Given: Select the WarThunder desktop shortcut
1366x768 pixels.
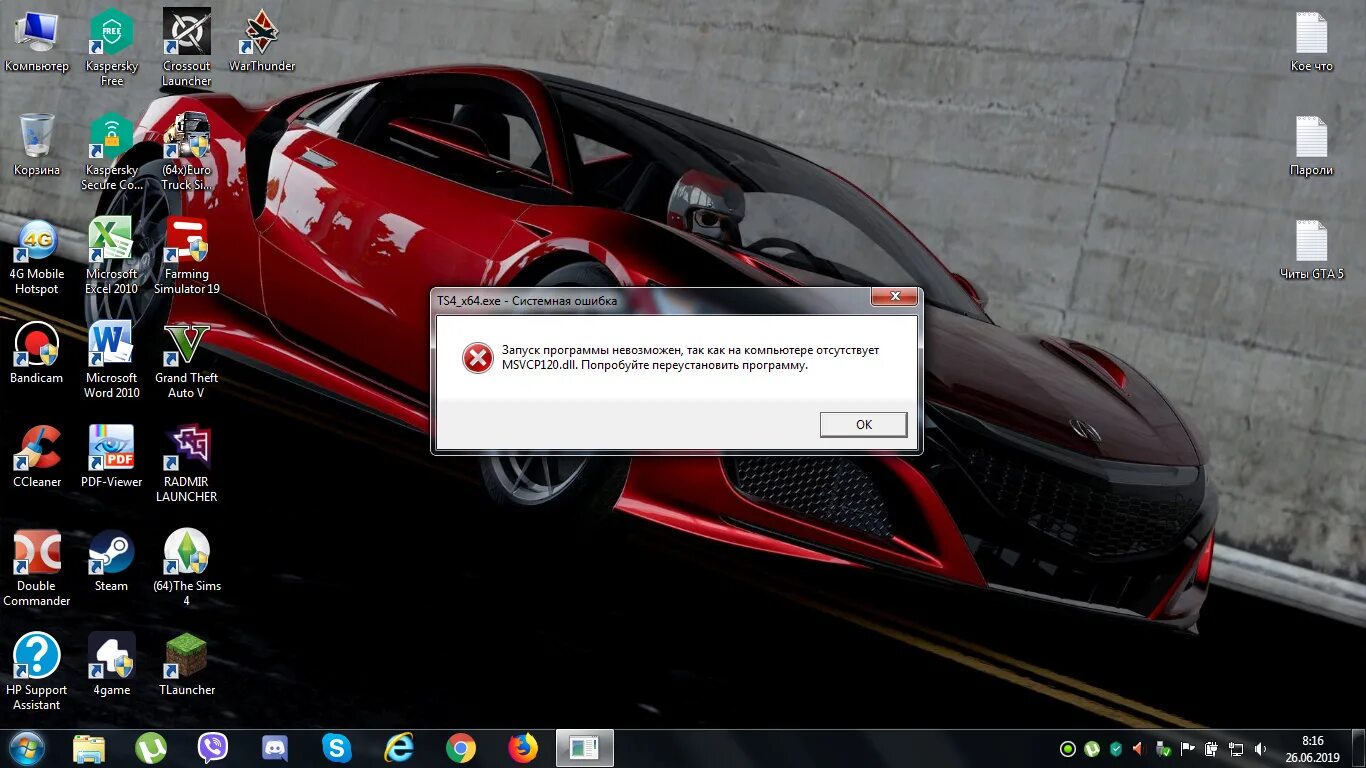Looking at the screenshot, I should click(x=262, y=42).
